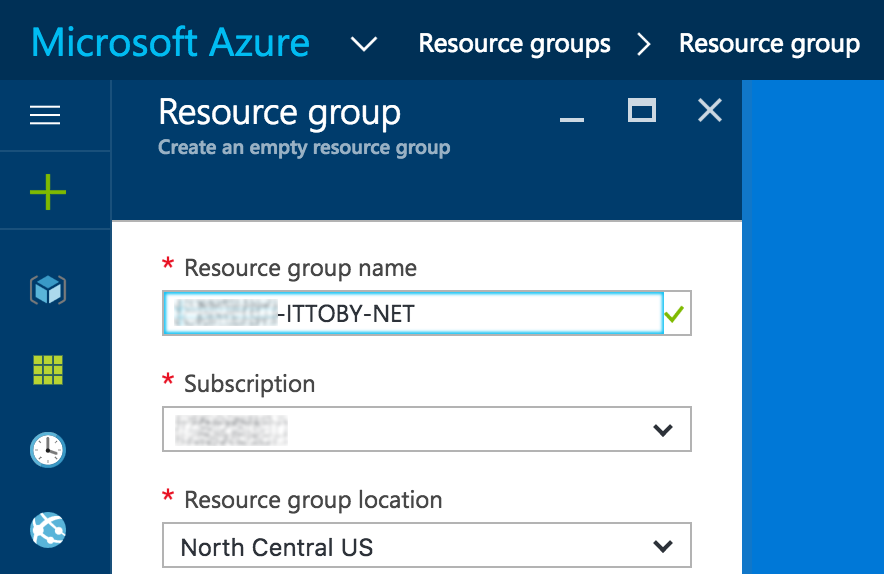Image resolution: width=884 pixels, height=574 pixels.
Task: Click the Recent clock icon in sidebar
Action: 47,450
